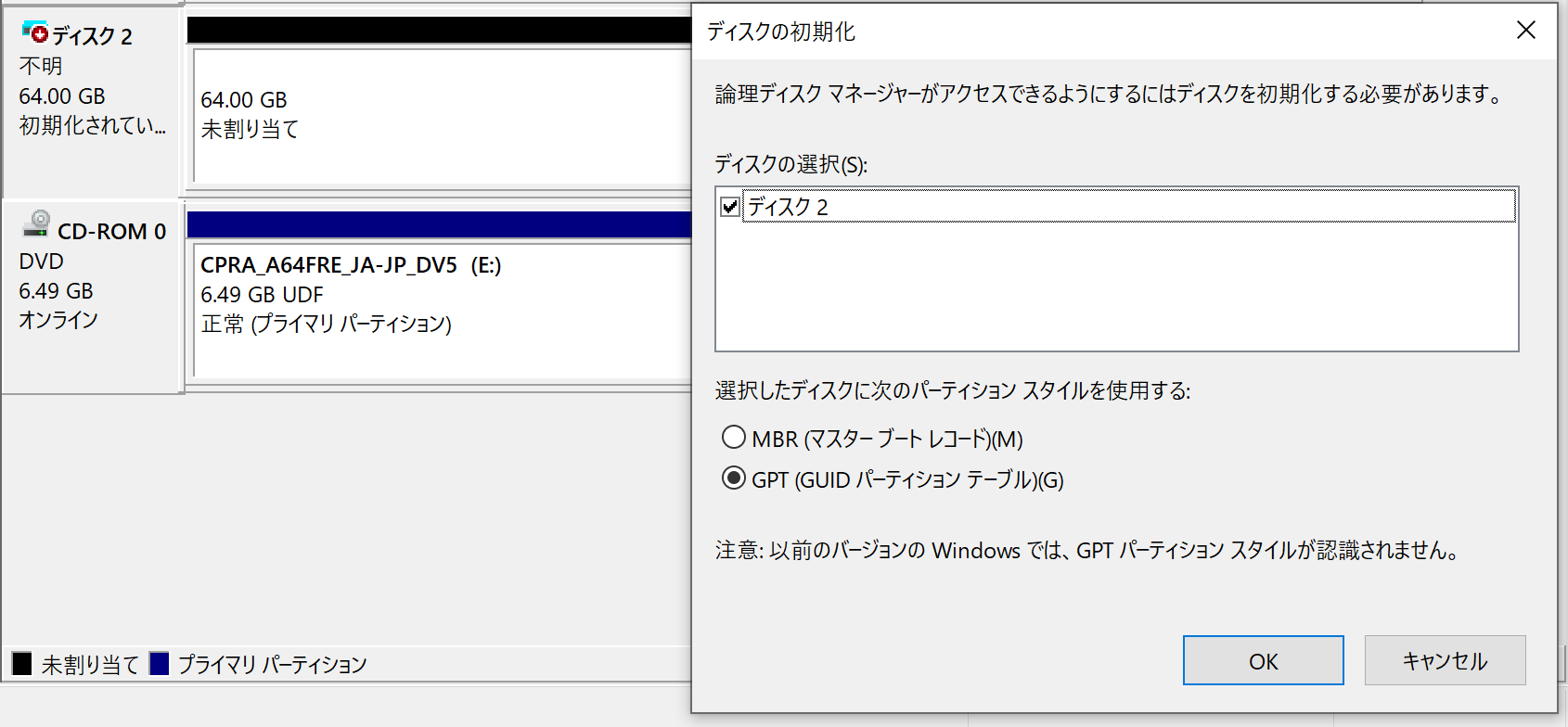The height and width of the screenshot is (727, 1568).
Task: Click the ディスク 2 list entry text
Action: coord(788,207)
